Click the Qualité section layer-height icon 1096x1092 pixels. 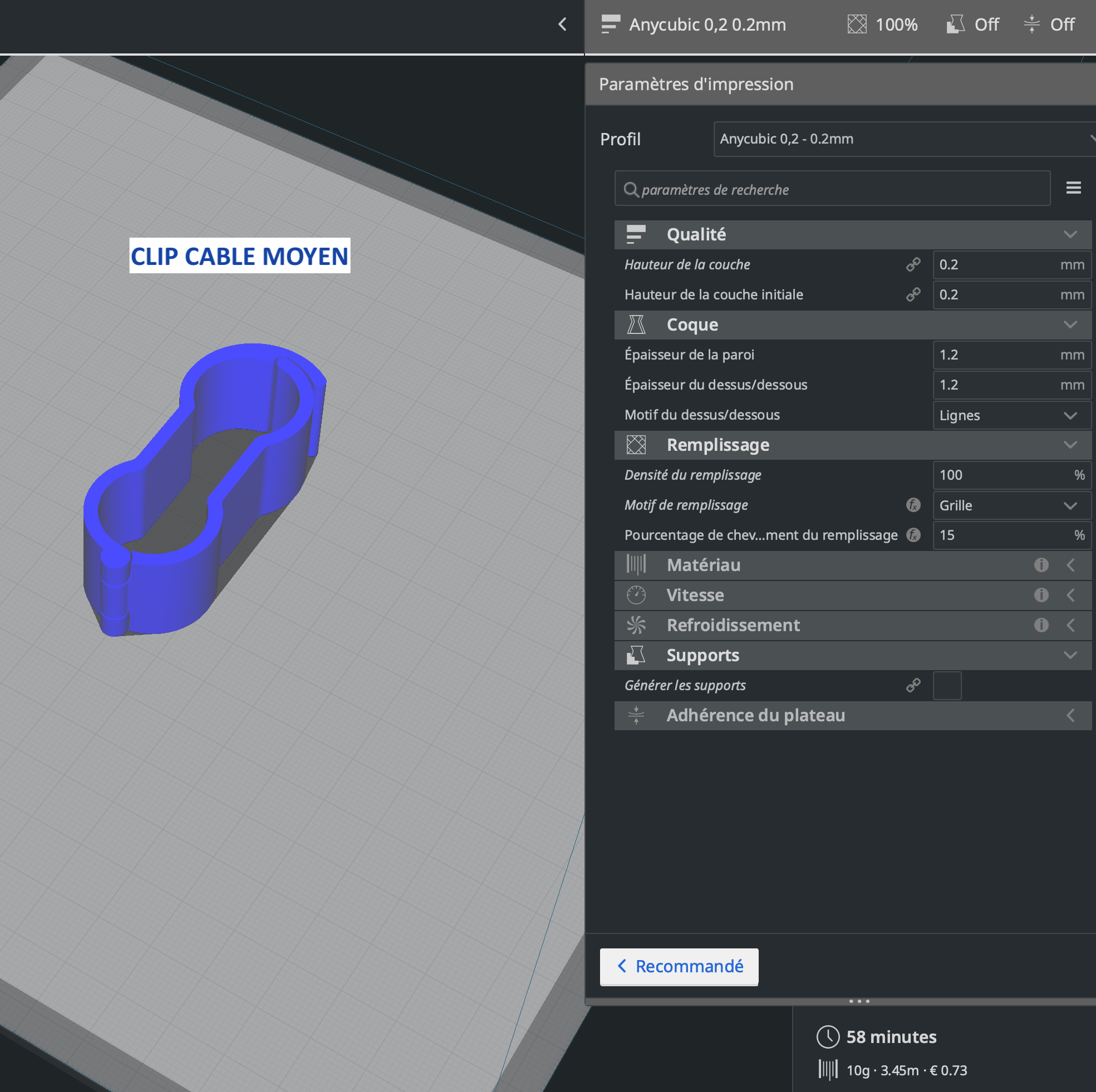coord(636,234)
